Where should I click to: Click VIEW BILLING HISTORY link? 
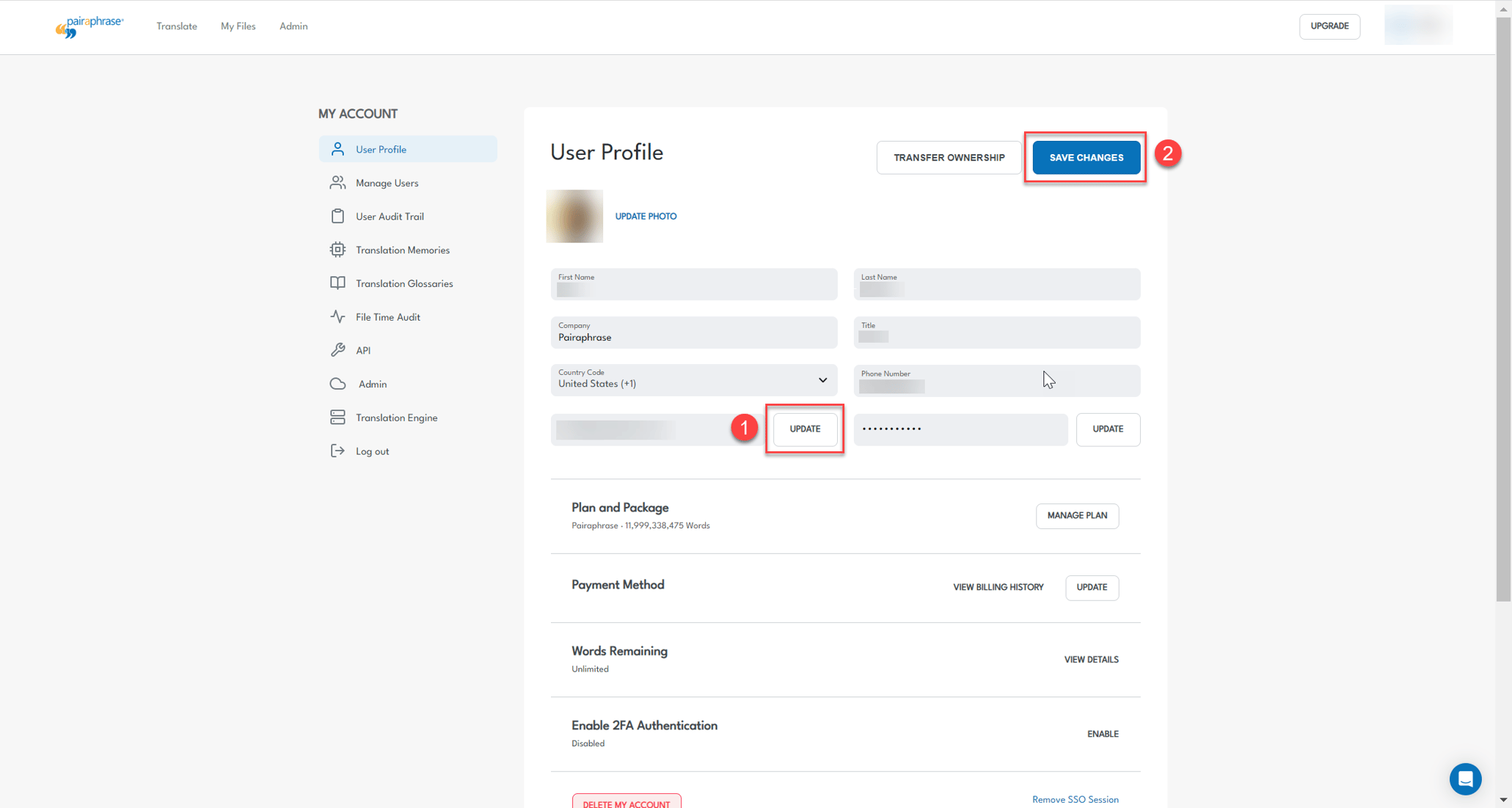tap(998, 587)
